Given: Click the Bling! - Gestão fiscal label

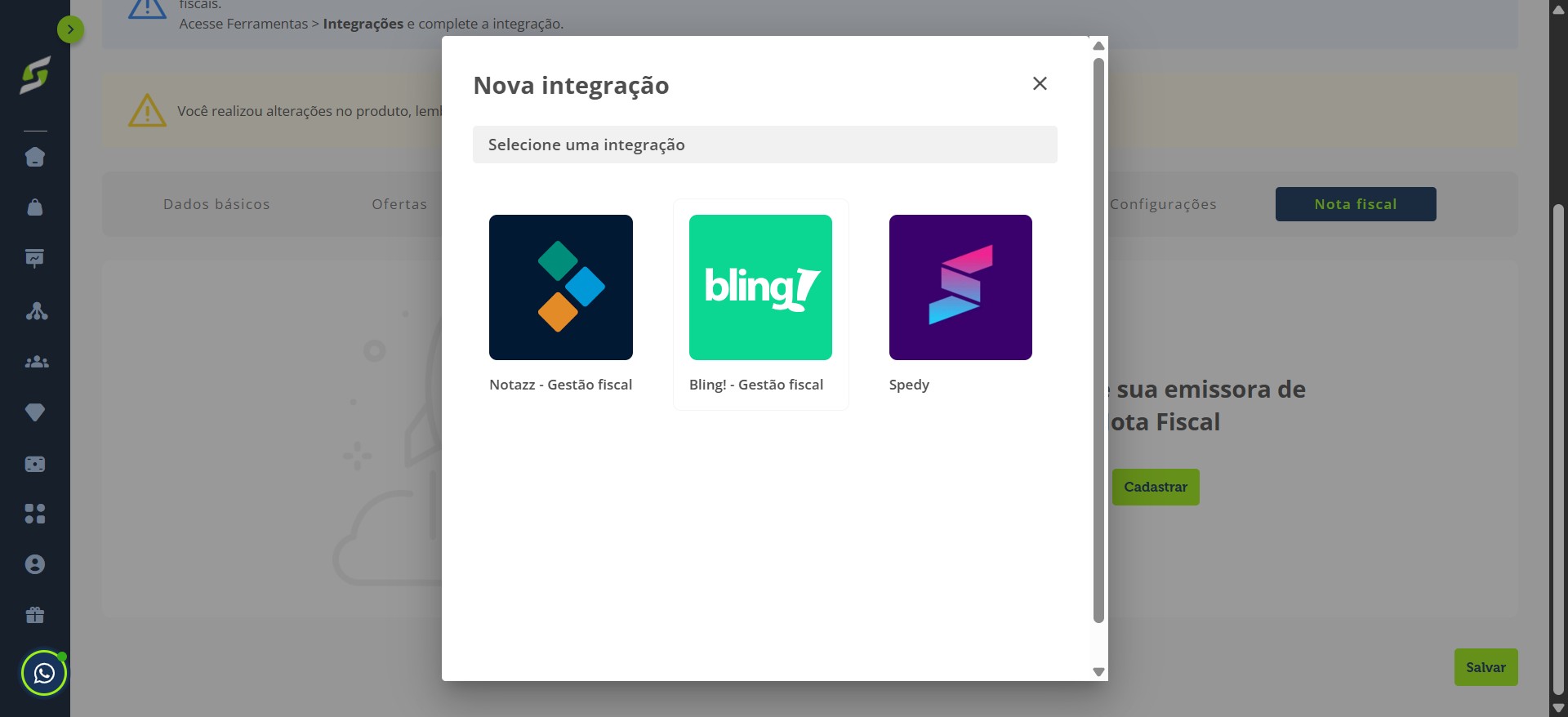Looking at the screenshot, I should click(756, 385).
